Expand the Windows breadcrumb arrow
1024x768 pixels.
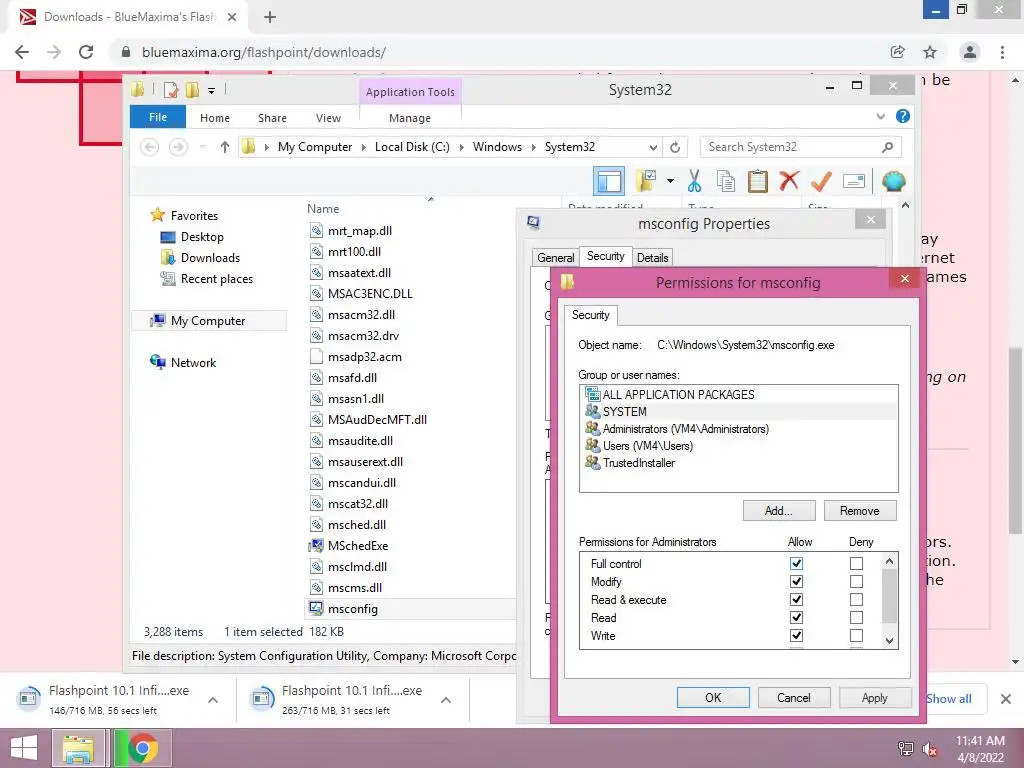(534, 147)
